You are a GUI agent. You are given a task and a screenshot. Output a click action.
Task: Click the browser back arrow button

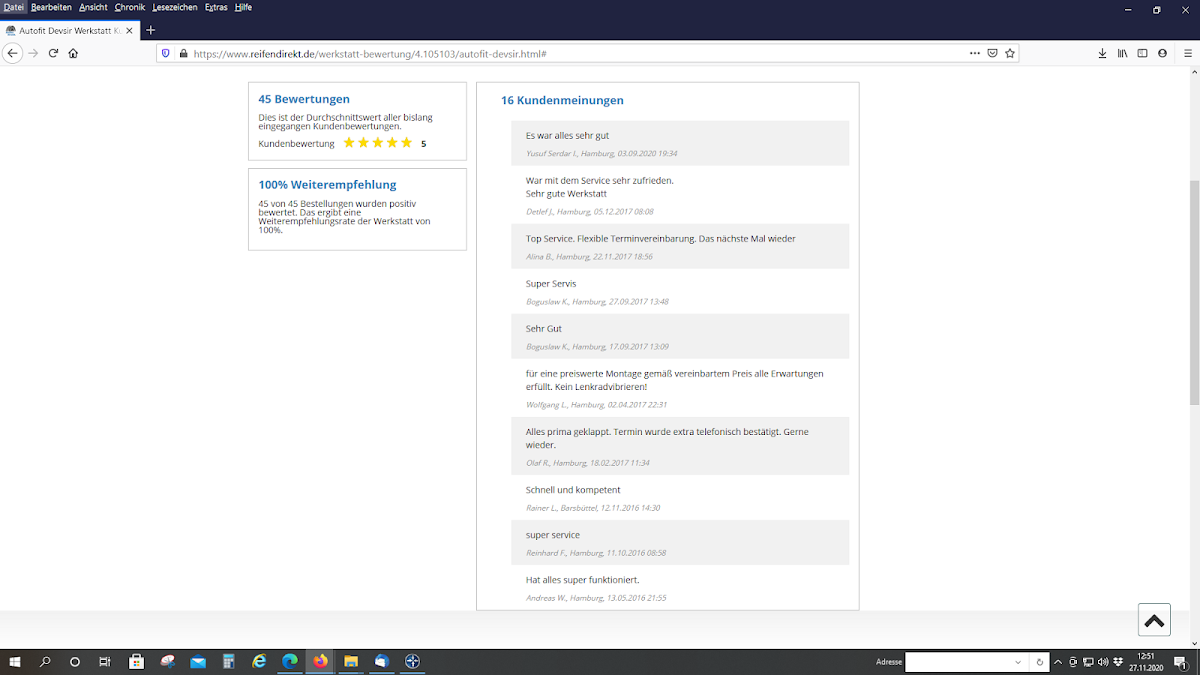[13, 53]
